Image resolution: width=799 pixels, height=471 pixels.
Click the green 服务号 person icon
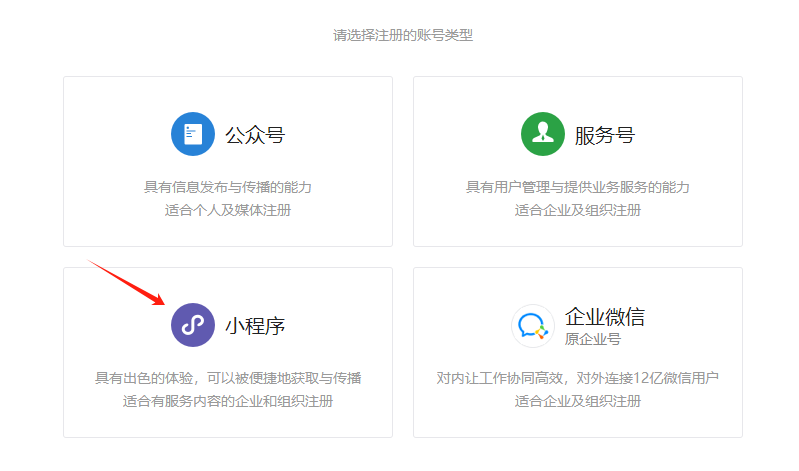[x=543, y=134]
